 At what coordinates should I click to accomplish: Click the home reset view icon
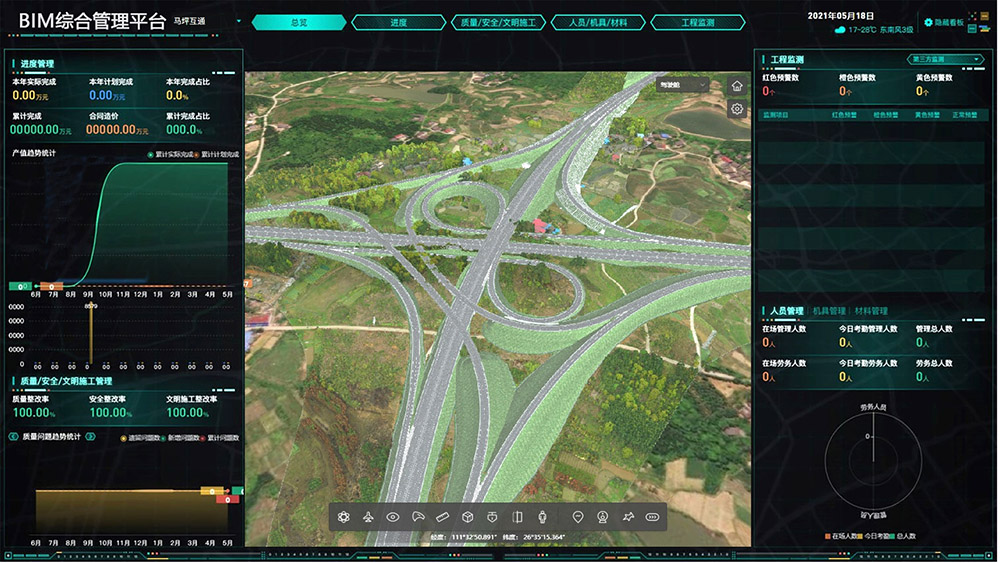point(737,86)
